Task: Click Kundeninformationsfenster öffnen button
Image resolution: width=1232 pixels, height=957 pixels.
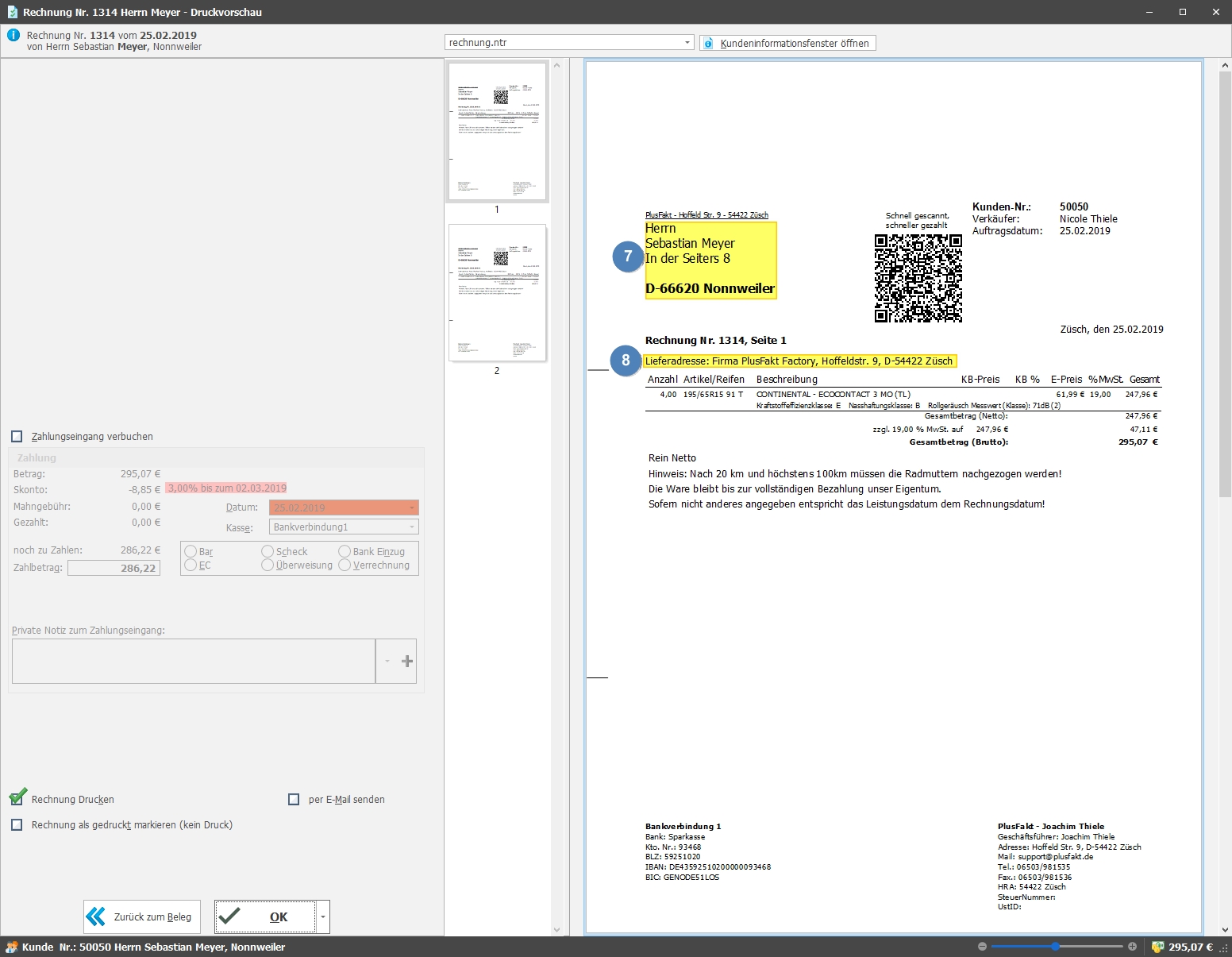Action: pyautogui.click(x=787, y=43)
